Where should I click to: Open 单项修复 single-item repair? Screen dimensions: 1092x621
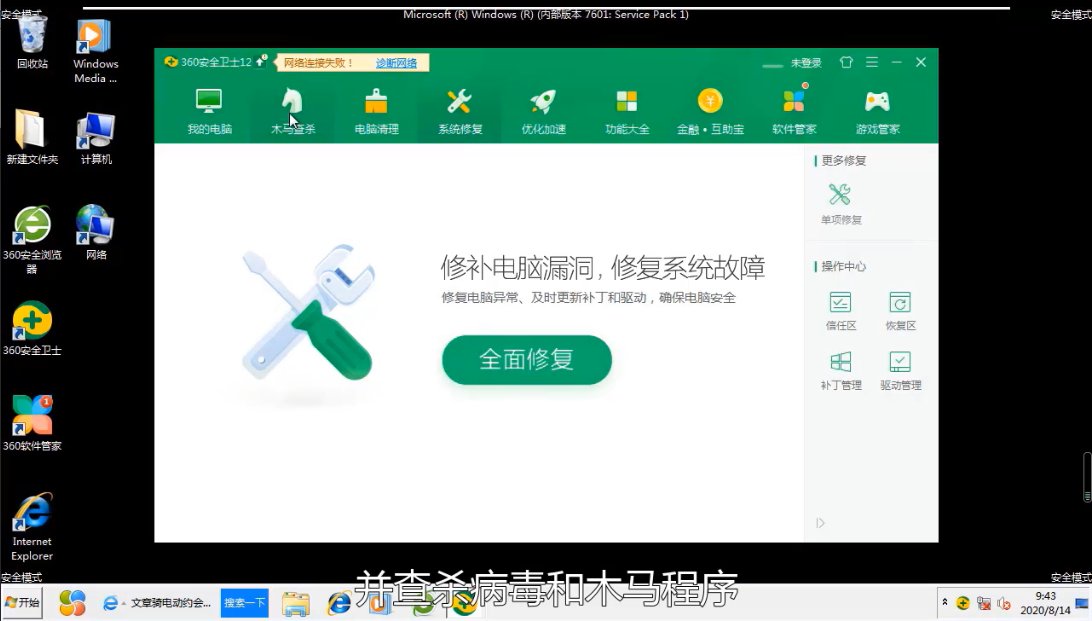pyautogui.click(x=841, y=203)
